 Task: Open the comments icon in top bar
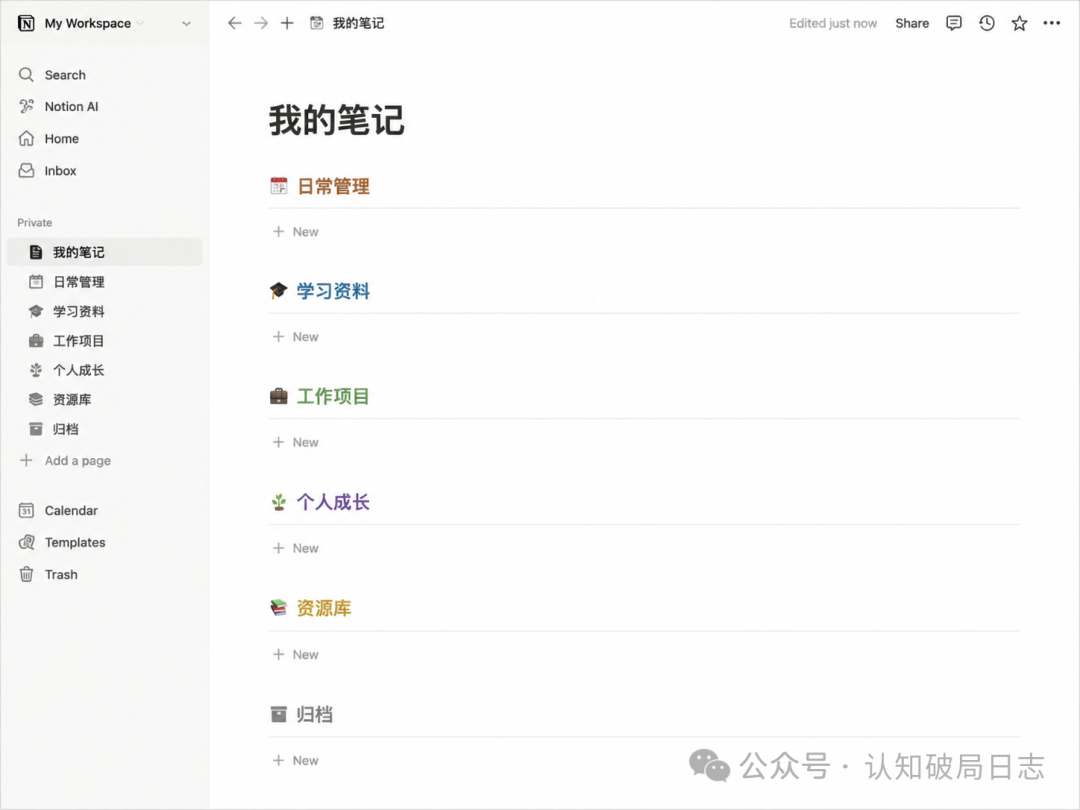[x=954, y=23]
